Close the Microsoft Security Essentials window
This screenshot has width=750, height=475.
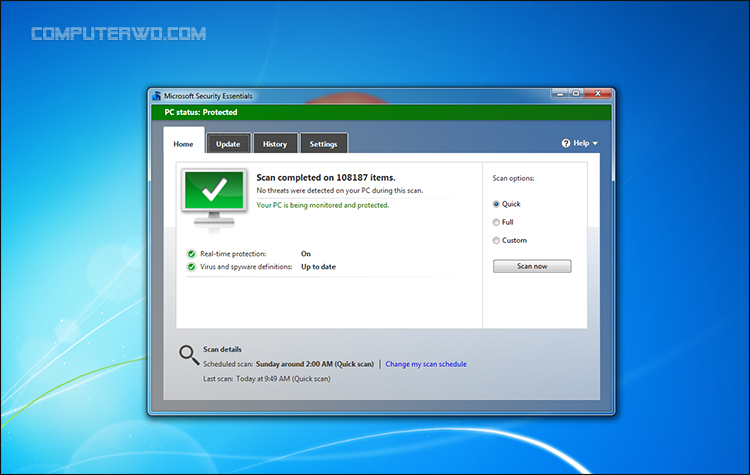point(598,94)
